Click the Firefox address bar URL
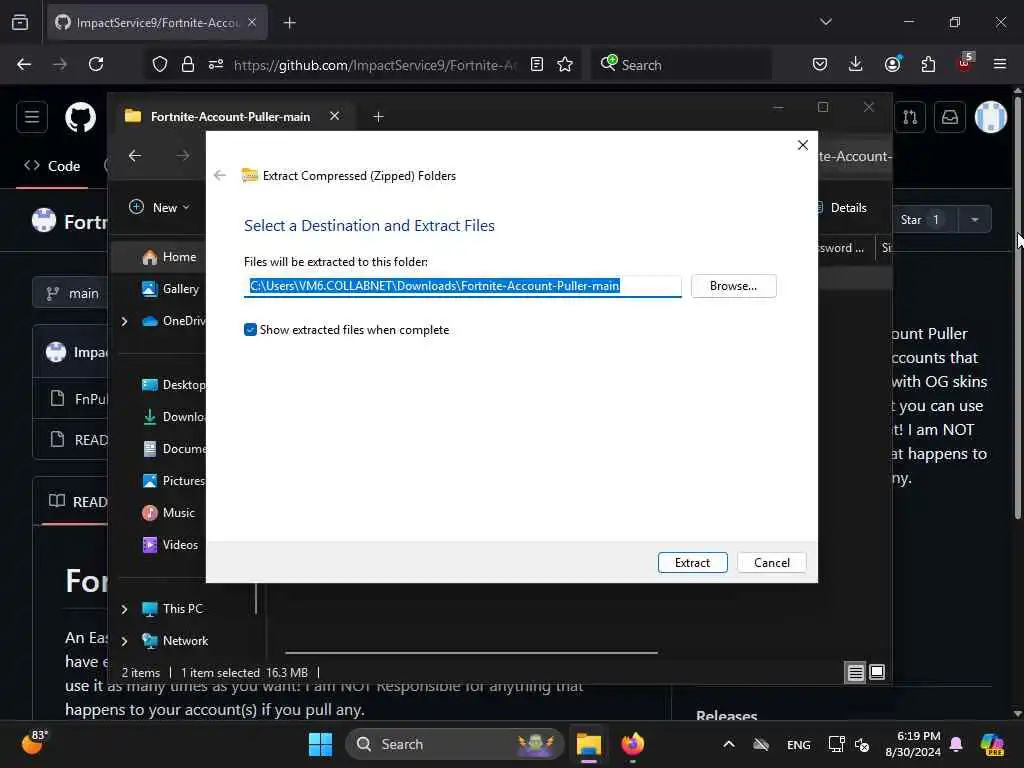1024x768 pixels. click(376, 65)
